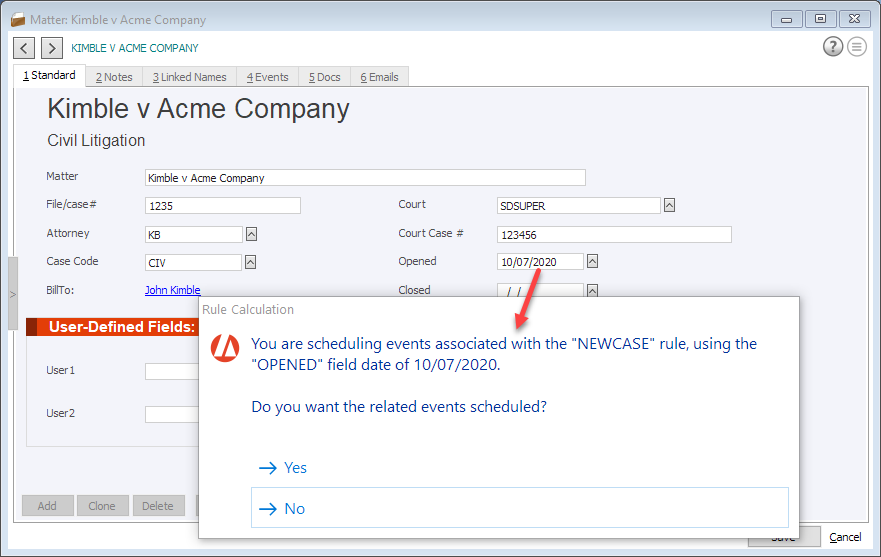The width and height of the screenshot is (881, 557).
Task: Open the Attorney lookup dropdown
Action: coord(252,234)
